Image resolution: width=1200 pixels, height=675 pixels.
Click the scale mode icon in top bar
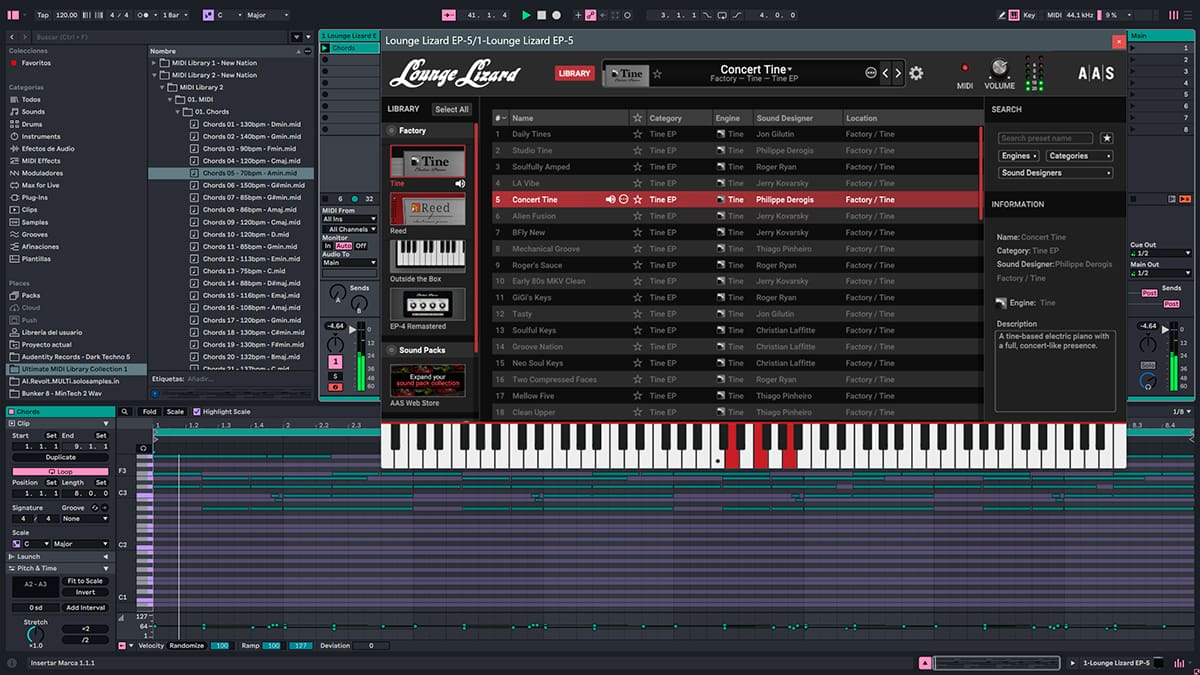coord(208,15)
